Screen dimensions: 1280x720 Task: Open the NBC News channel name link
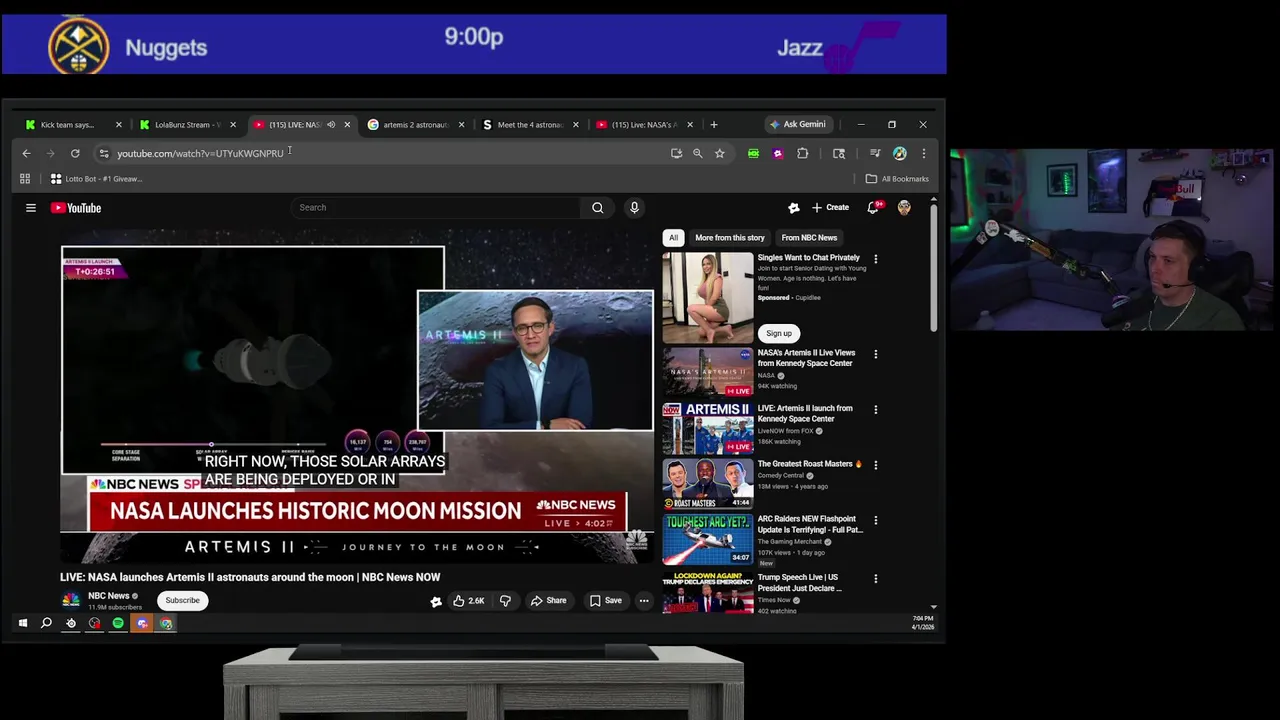click(x=109, y=596)
